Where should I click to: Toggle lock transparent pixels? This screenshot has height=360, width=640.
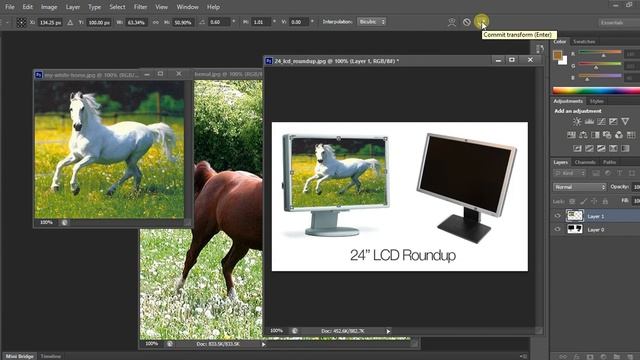pos(572,201)
